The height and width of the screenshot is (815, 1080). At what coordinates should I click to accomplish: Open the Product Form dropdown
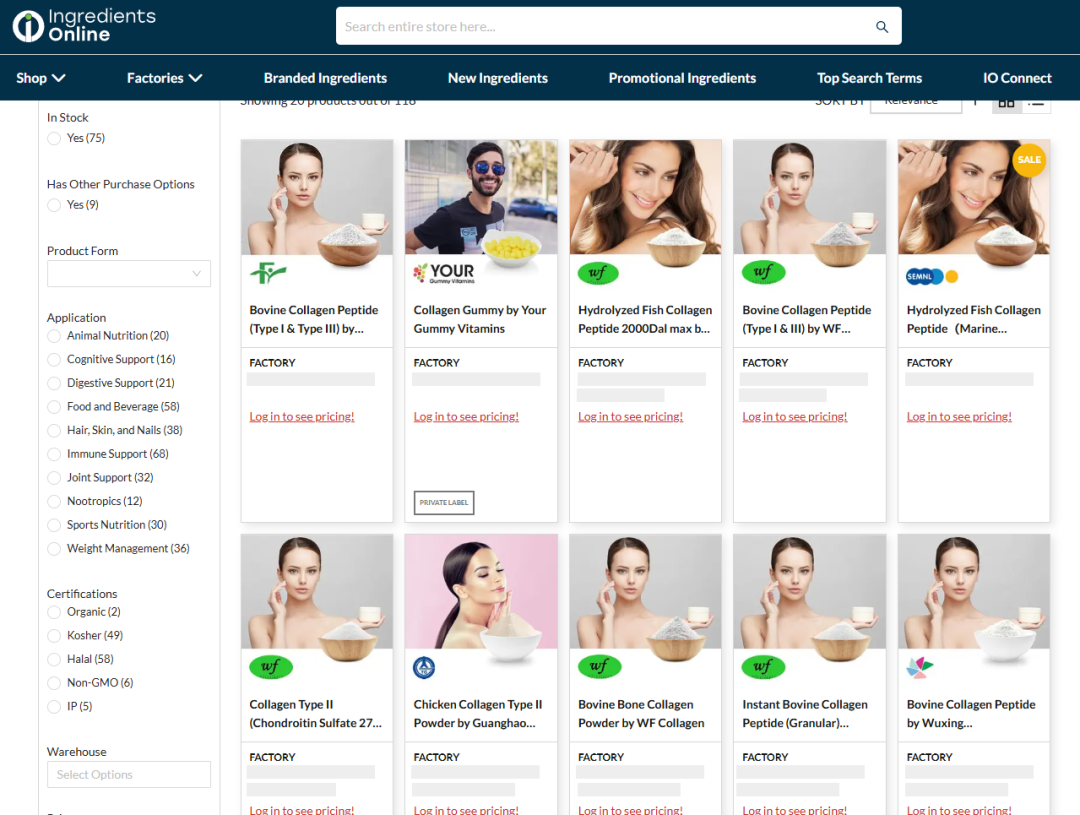[129, 274]
